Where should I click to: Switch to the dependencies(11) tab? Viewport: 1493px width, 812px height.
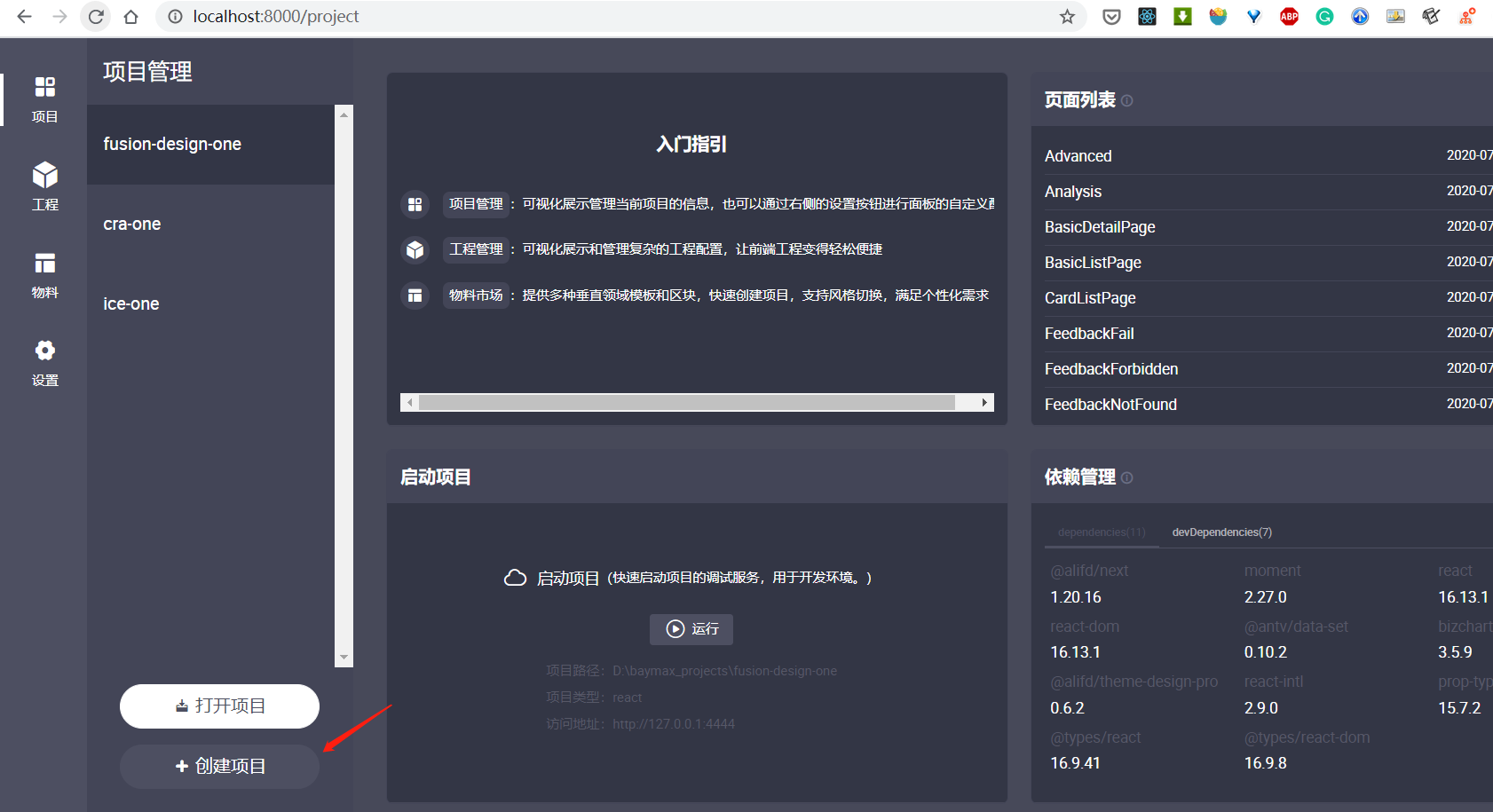pyautogui.click(x=1102, y=532)
